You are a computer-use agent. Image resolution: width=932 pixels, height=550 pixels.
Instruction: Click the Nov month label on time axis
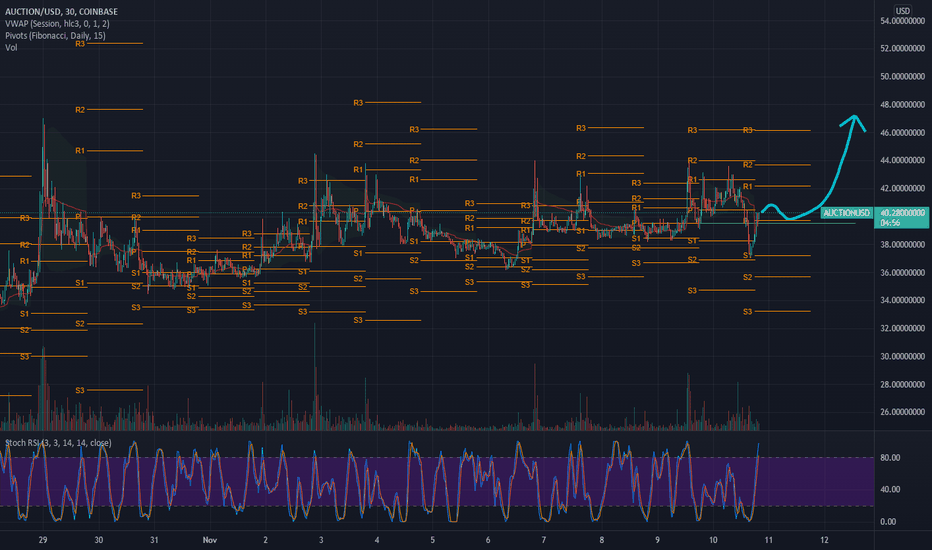(210, 540)
